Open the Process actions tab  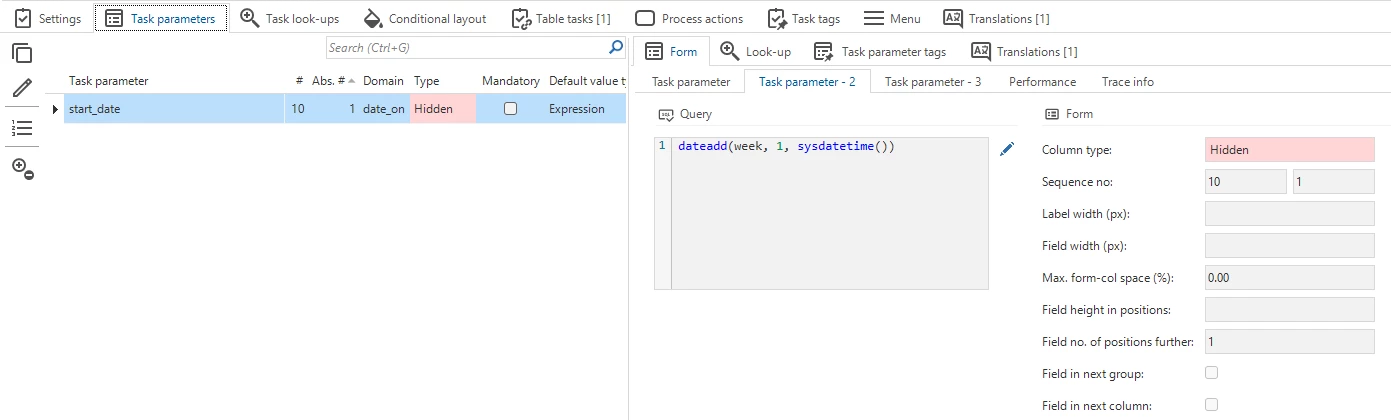[x=689, y=19]
